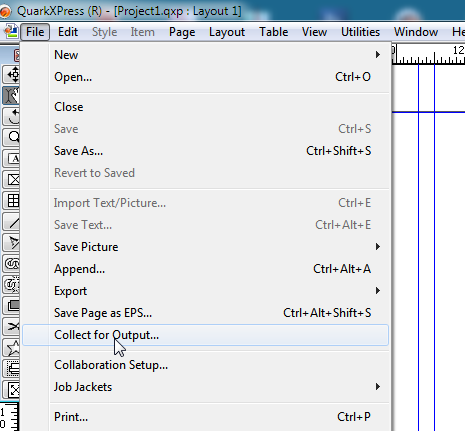The image size is (465, 431).
Task: Select the Composition Zones tool
Action: pyautogui.click(x=12, y=305)
